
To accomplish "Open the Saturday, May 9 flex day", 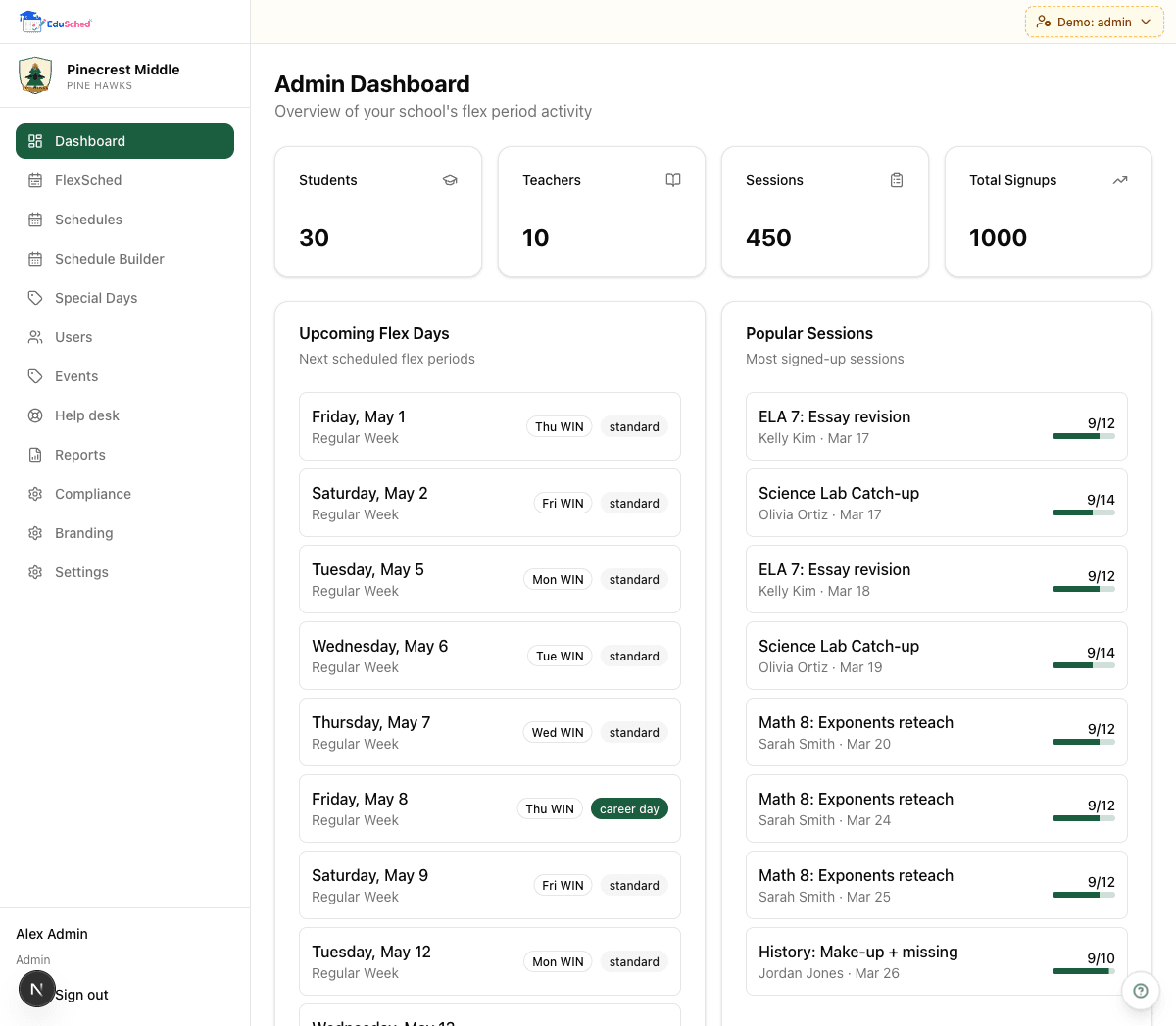I will tap(490, 885).
